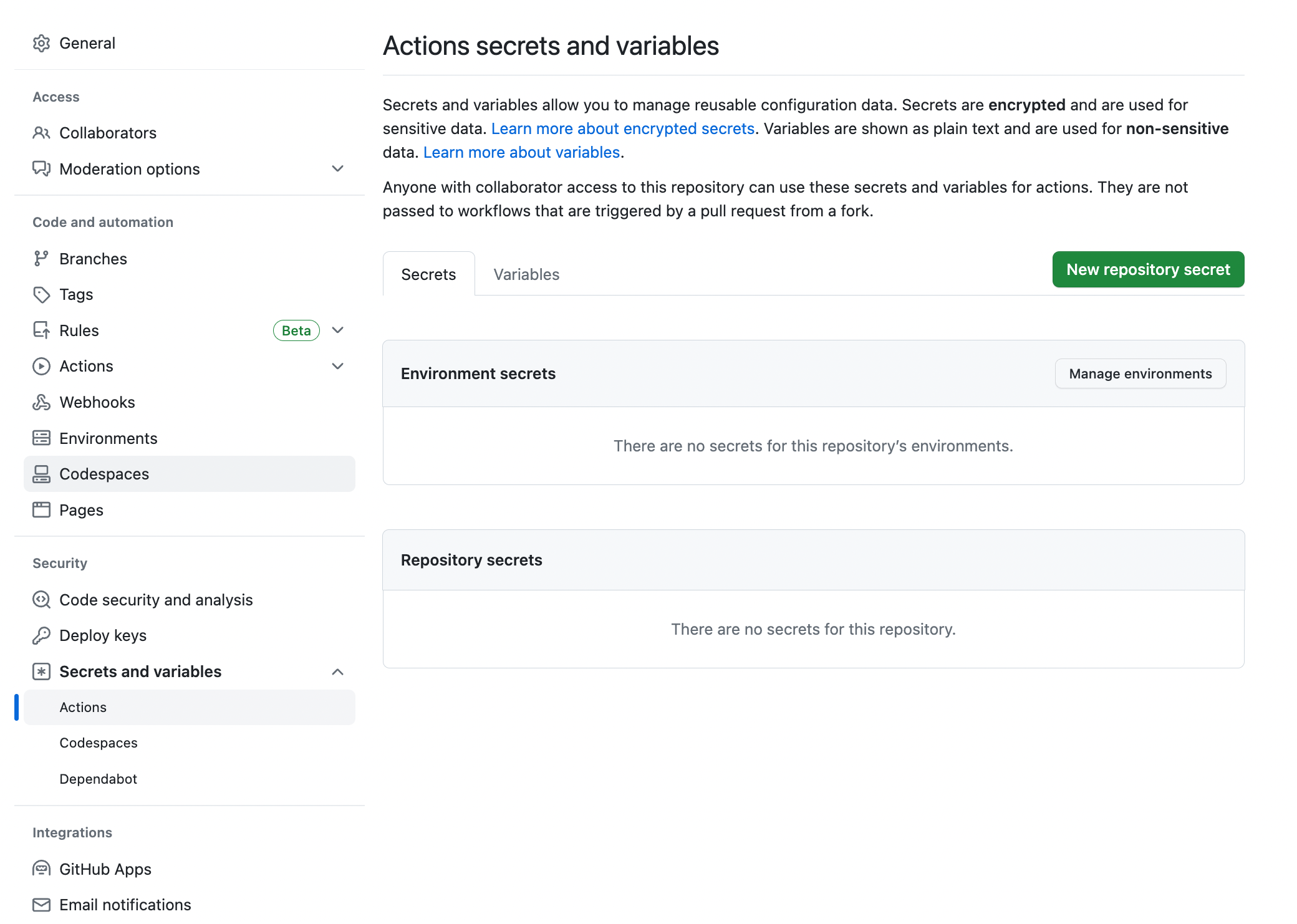Open Learn more about encrypted secrets link
The height and width of the screenshot is (924, 1297).
click(x=622, y=128)
